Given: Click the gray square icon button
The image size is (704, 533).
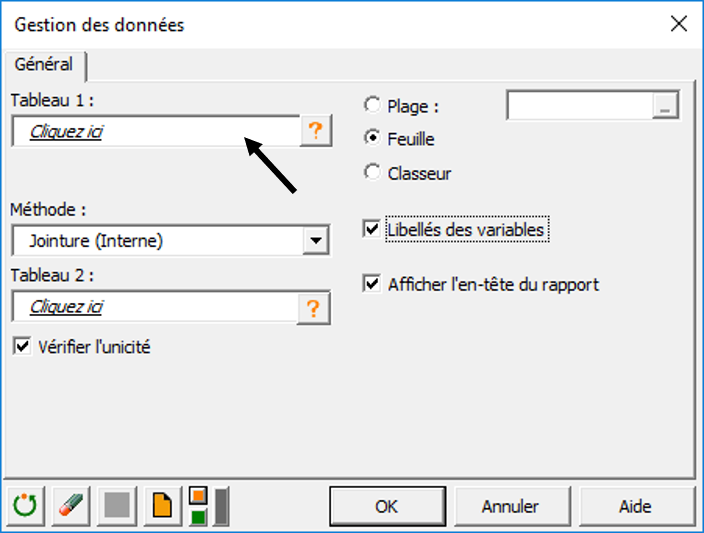Looking at the screenshot, I should click(x=118, y=505).
